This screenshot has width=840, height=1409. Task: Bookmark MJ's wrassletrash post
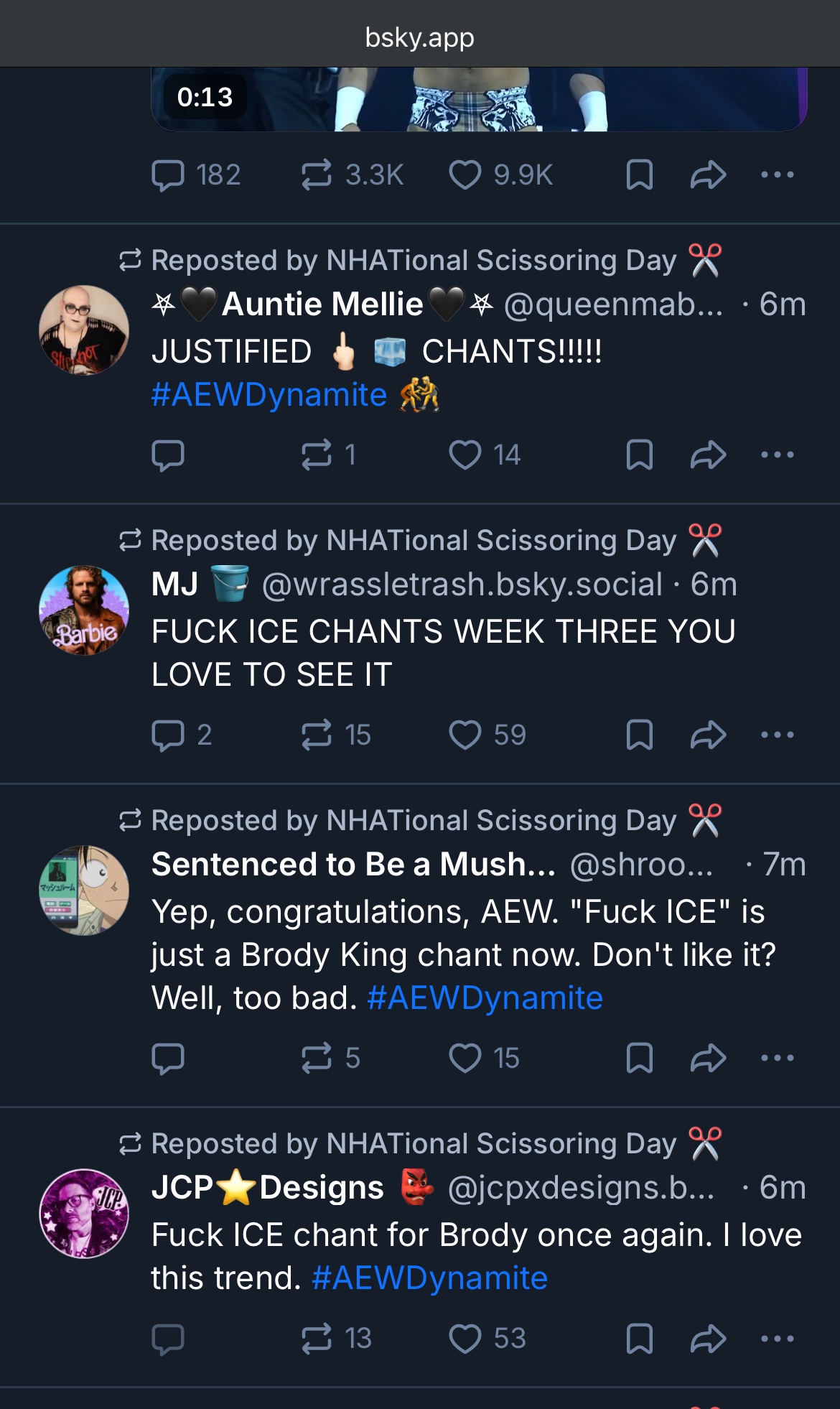point(639,735)
